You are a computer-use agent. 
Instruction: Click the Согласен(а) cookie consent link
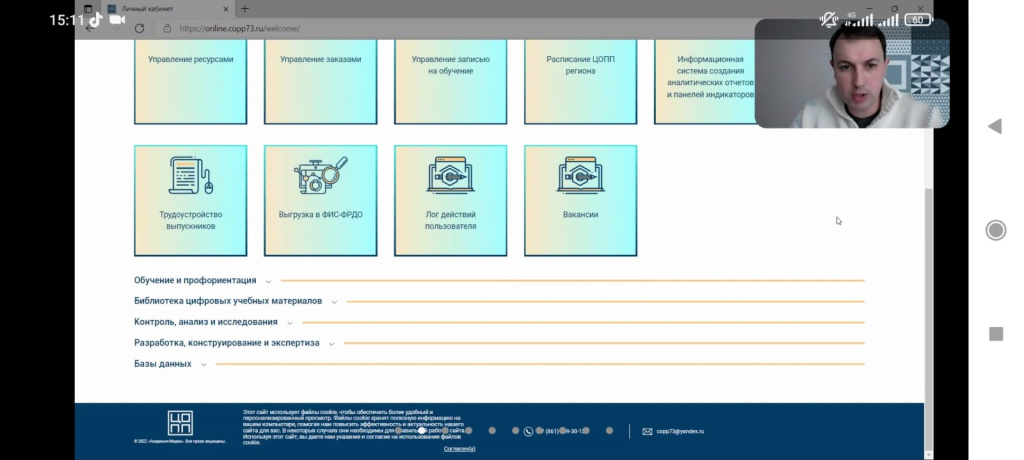(x=459, y=449)
